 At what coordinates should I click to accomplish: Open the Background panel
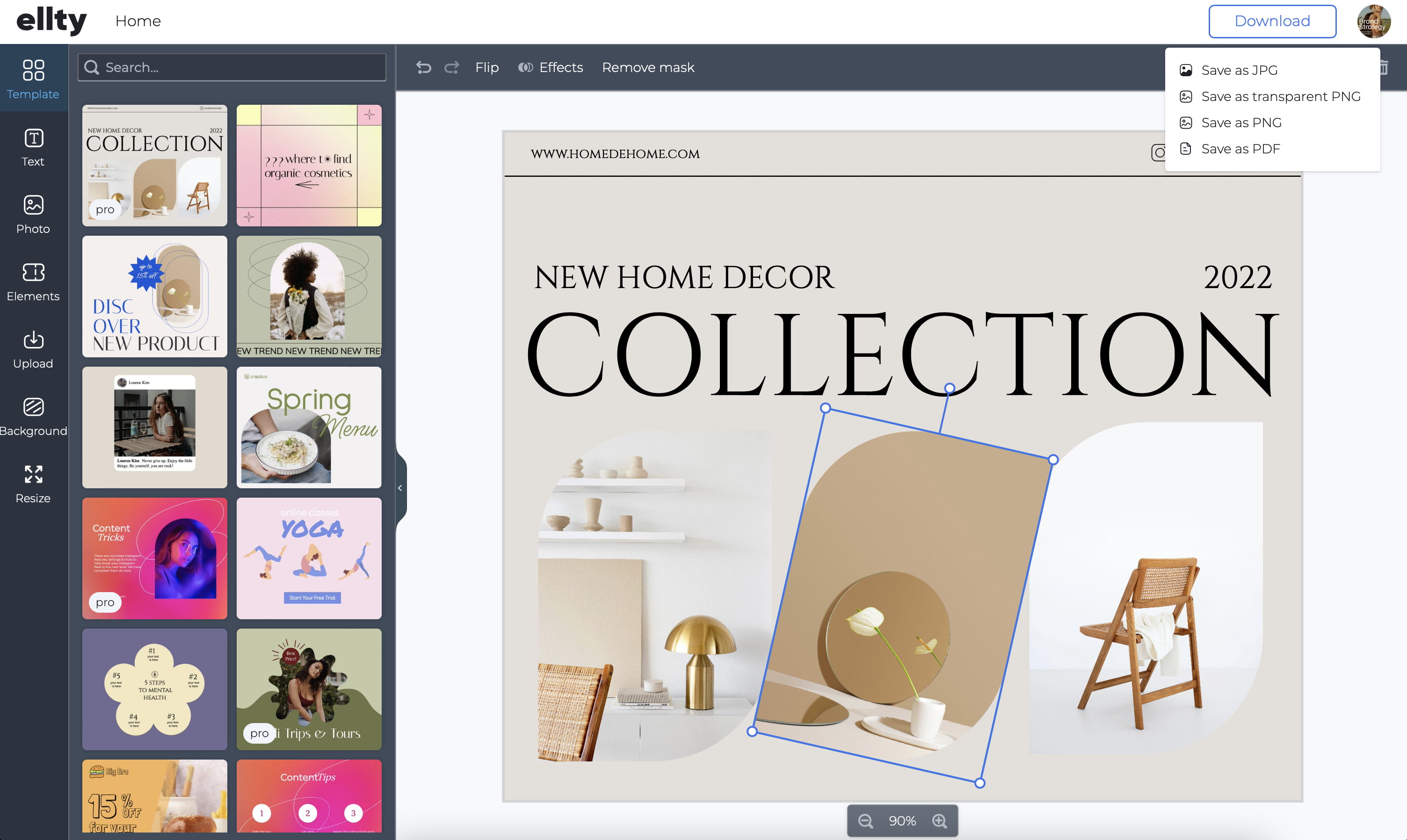tap(33, 417)
